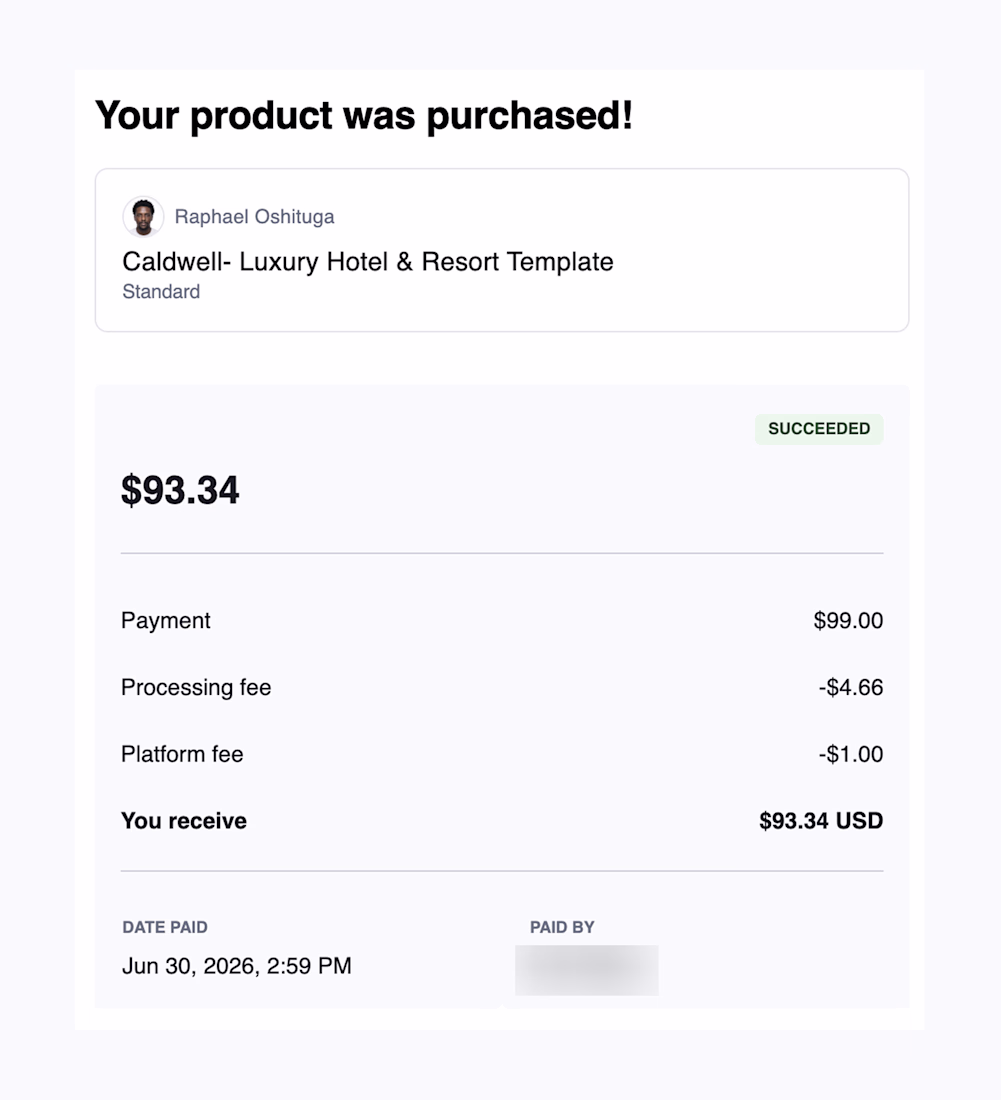Click the -$1.00 platform fee amount
The height and width of the screenshot is (1100, 1001).
pyautogui.click(x=850, y=754)
